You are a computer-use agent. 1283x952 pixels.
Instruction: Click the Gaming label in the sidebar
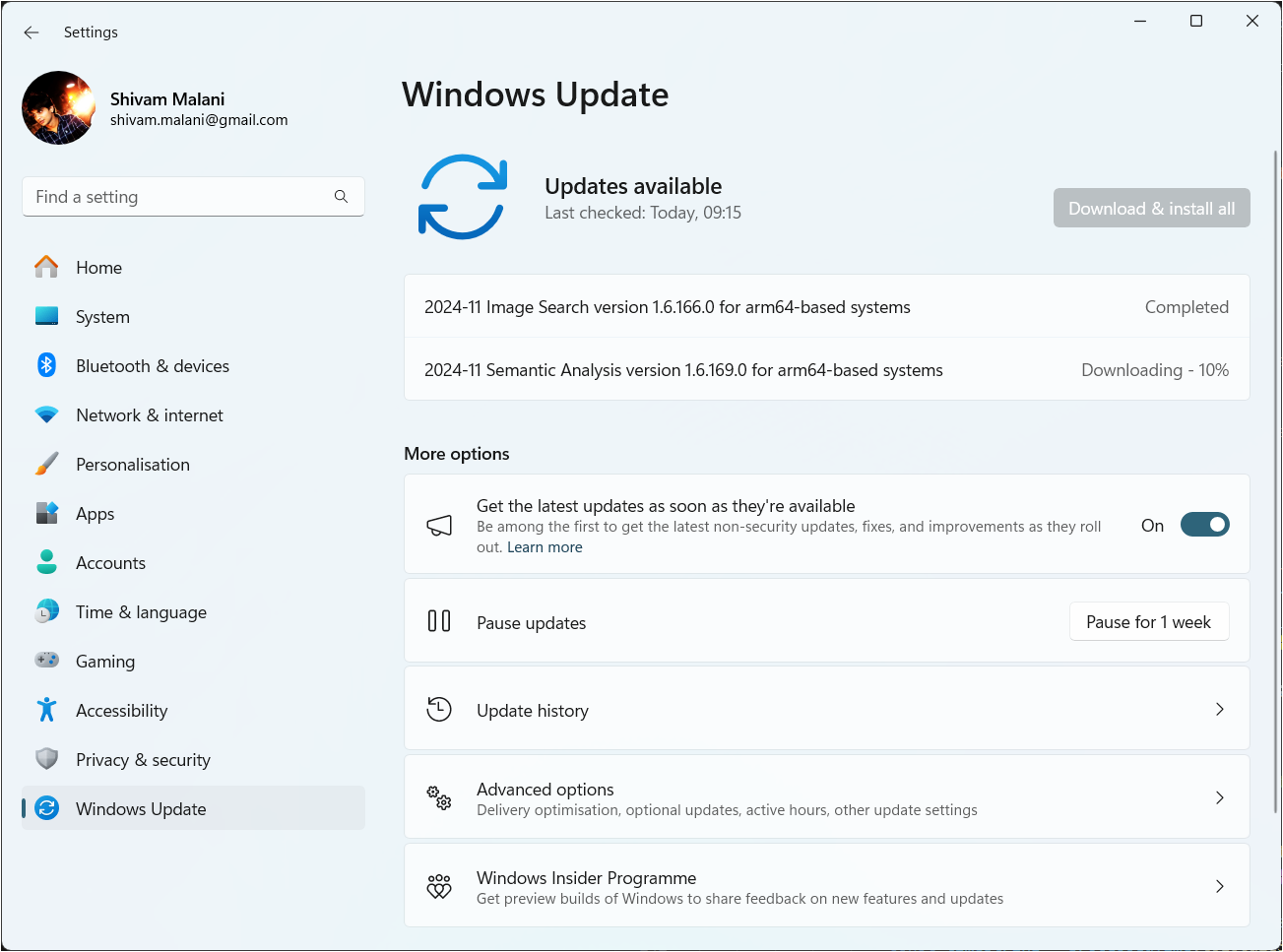point(105,662)
